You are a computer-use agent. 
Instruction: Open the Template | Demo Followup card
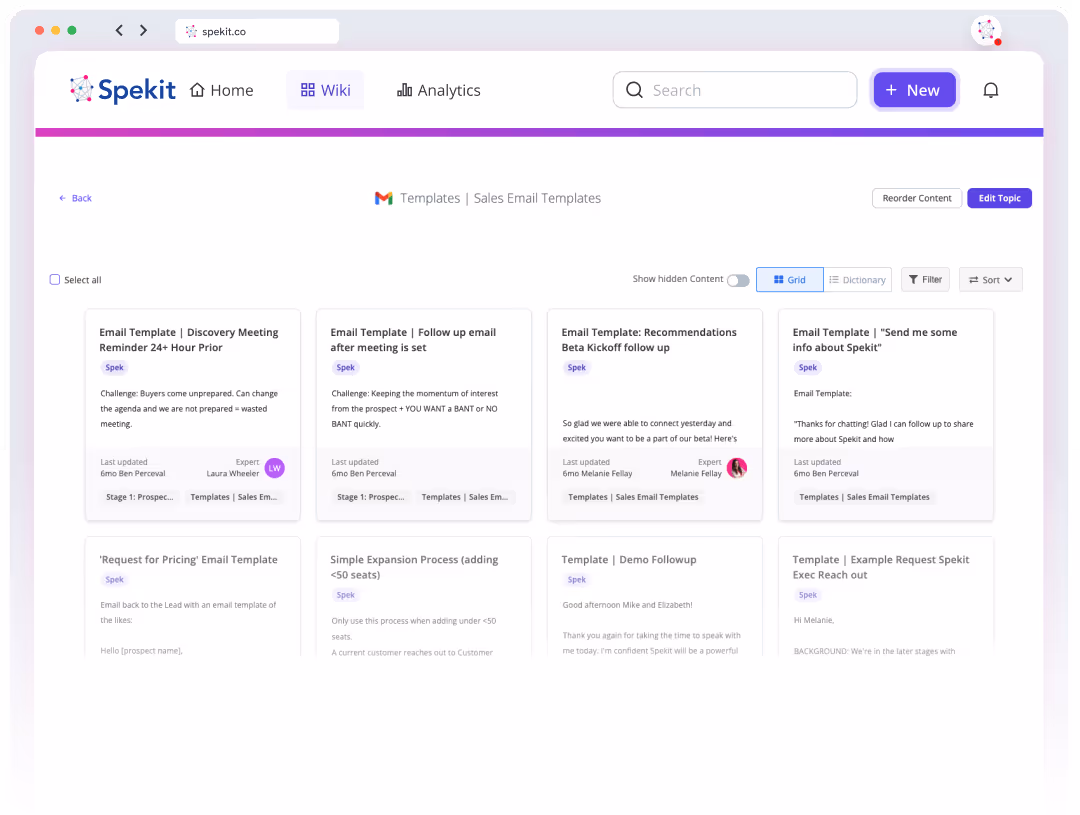pyautogui.click(x=655, y=597)
